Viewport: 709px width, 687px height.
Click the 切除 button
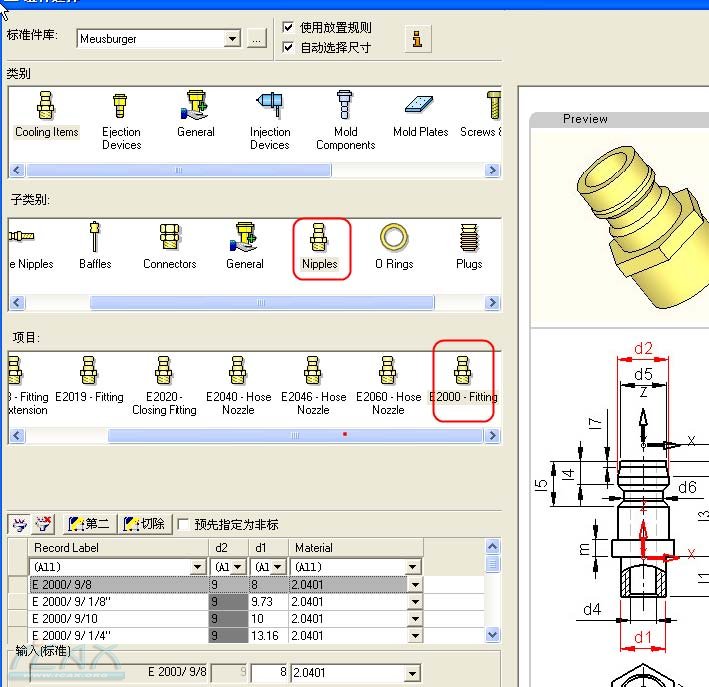(143, 524)
